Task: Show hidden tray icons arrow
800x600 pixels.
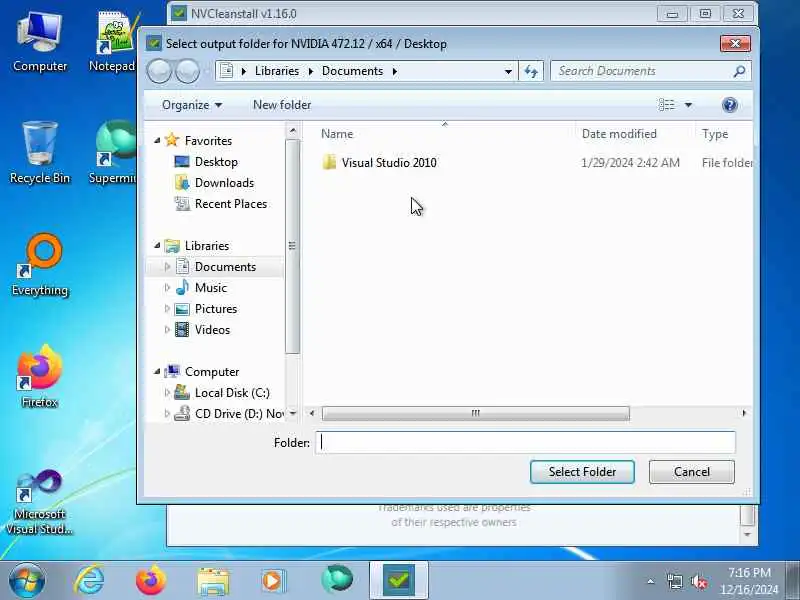Action: pos(651,581)
